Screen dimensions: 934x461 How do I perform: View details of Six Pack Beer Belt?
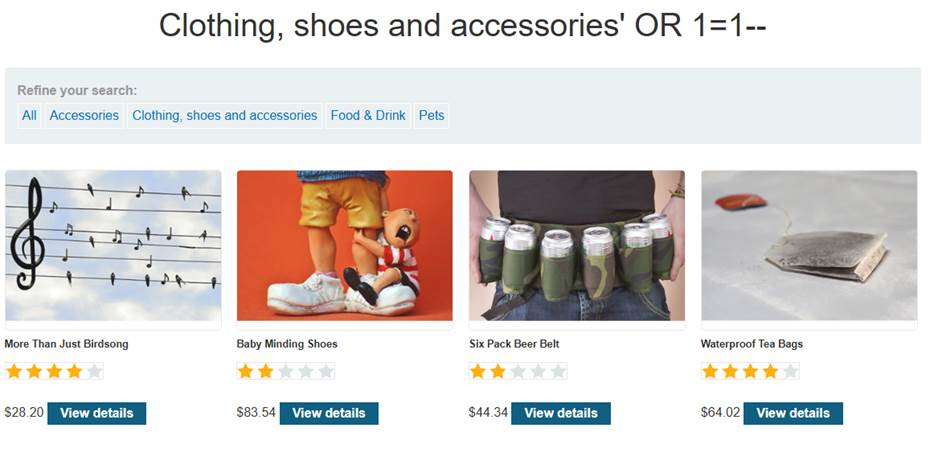pyautogui.click(x=561, y=413)
